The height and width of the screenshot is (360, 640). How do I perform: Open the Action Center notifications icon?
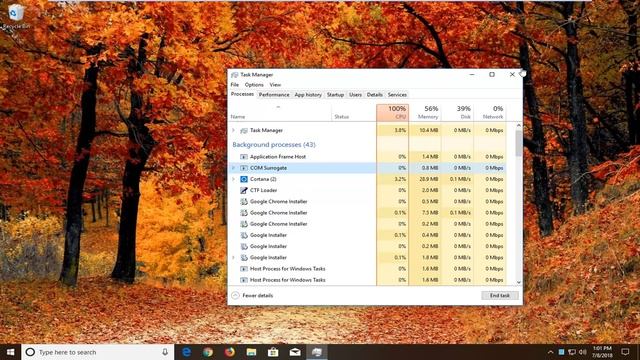pos(625,351)
